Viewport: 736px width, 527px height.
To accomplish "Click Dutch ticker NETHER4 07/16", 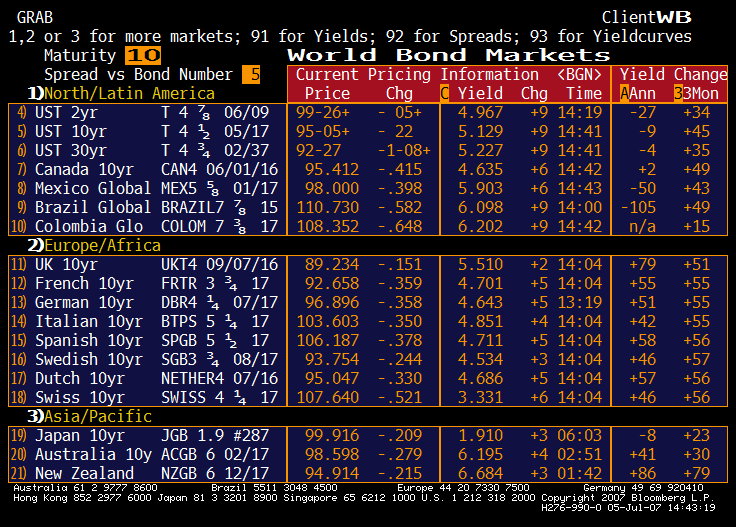I will pos(220,379).
